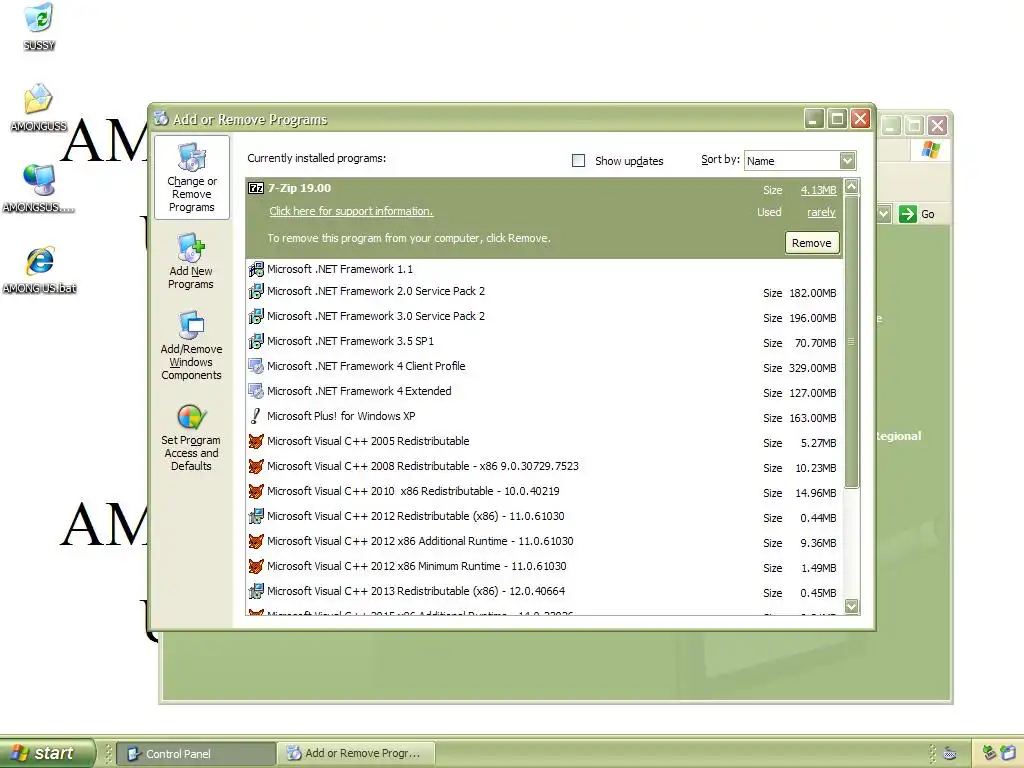Open the SUSSY recycle bin desktop icon
1024x768 pixels.
[39, 18]
